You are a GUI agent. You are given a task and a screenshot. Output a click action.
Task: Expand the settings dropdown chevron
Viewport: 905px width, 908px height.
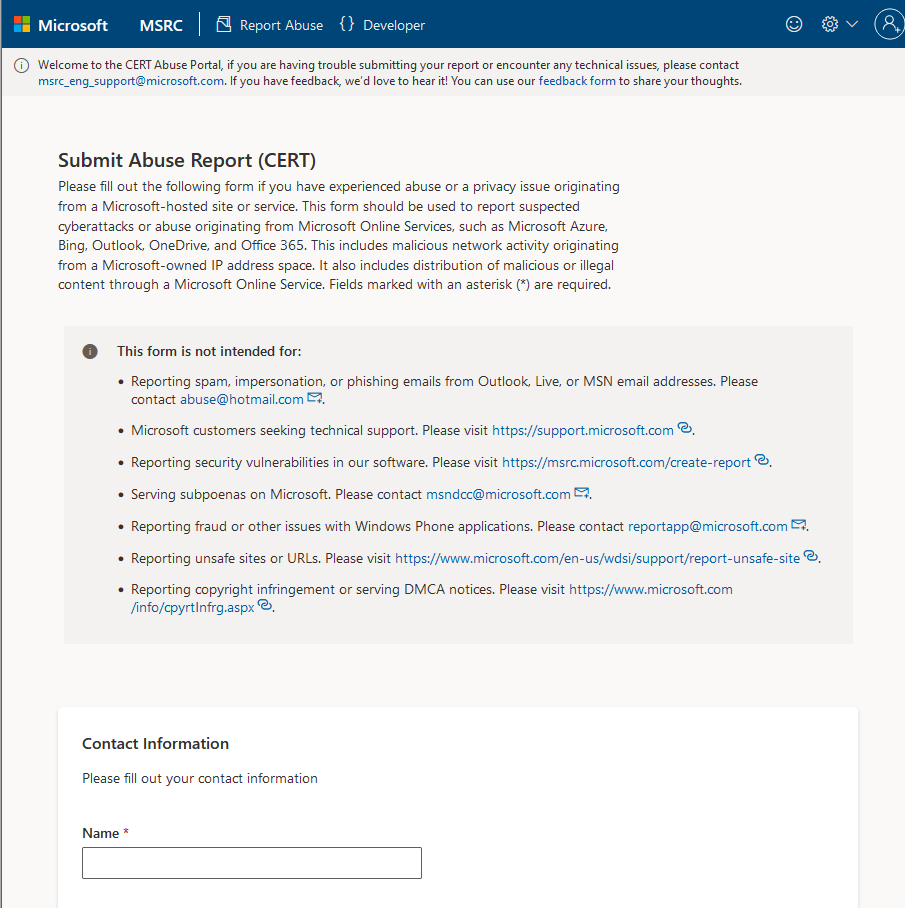[852, 24]
